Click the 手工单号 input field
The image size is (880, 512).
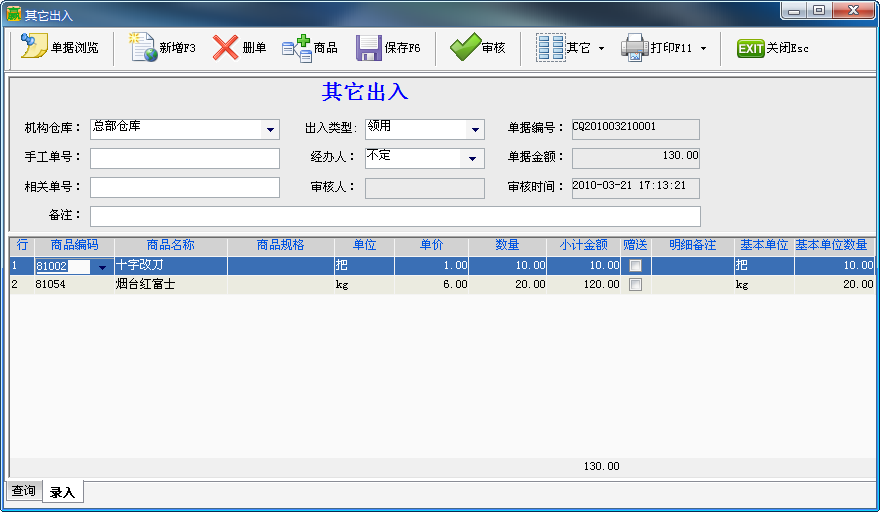(x=185, y=159)
